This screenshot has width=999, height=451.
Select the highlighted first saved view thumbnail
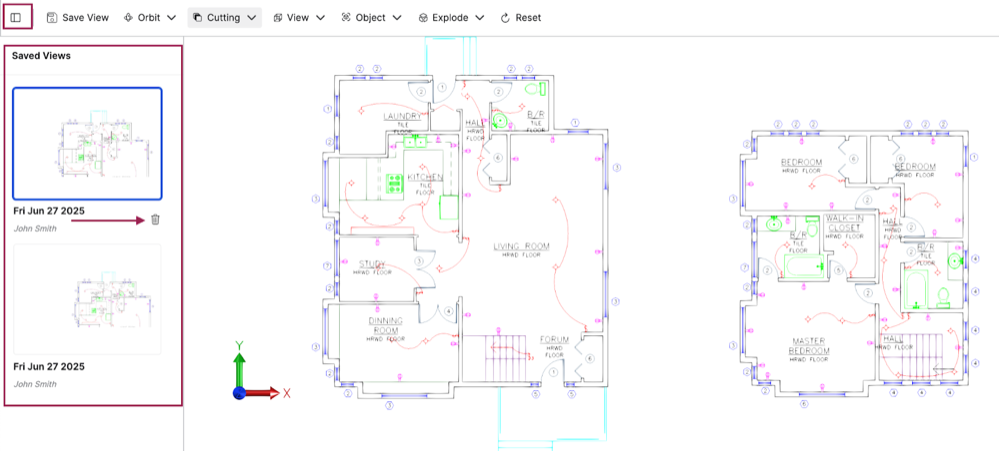(x=87, y=143)
